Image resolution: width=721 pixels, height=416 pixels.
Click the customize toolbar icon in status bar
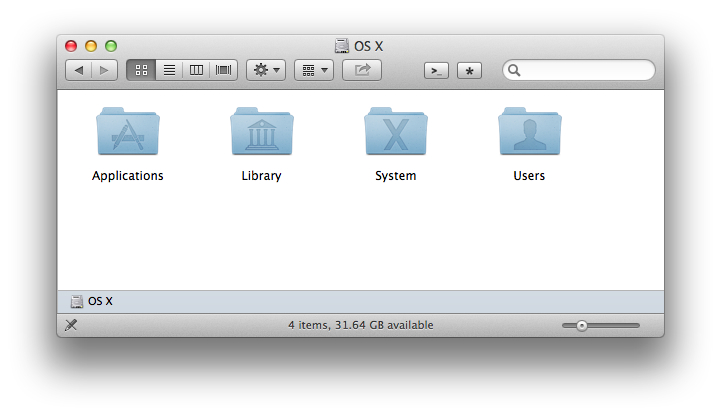click(x=71, y=325)
